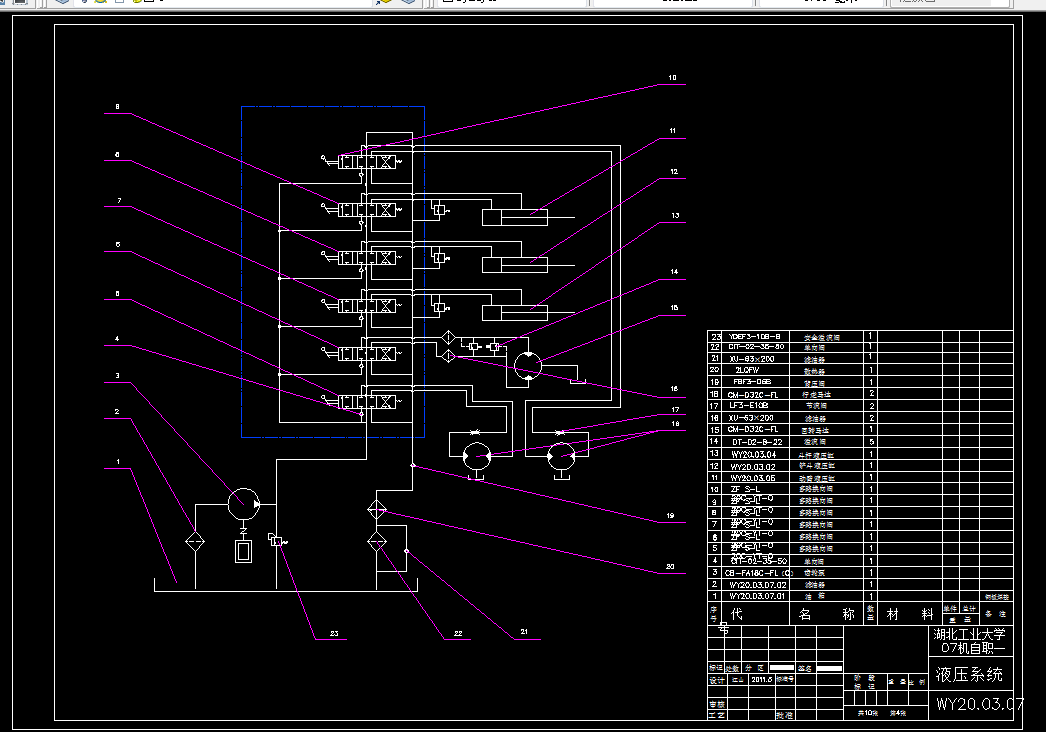This screenshot has width=1046, height=732.
Task: Click the '2LQFW' cell in parts list
Action: [746, 370]
